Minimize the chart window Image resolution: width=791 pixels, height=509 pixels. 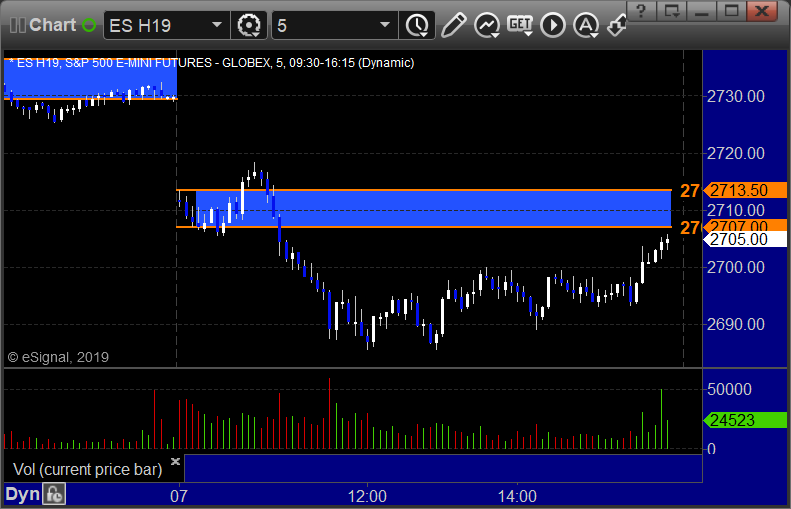[702, 11]
